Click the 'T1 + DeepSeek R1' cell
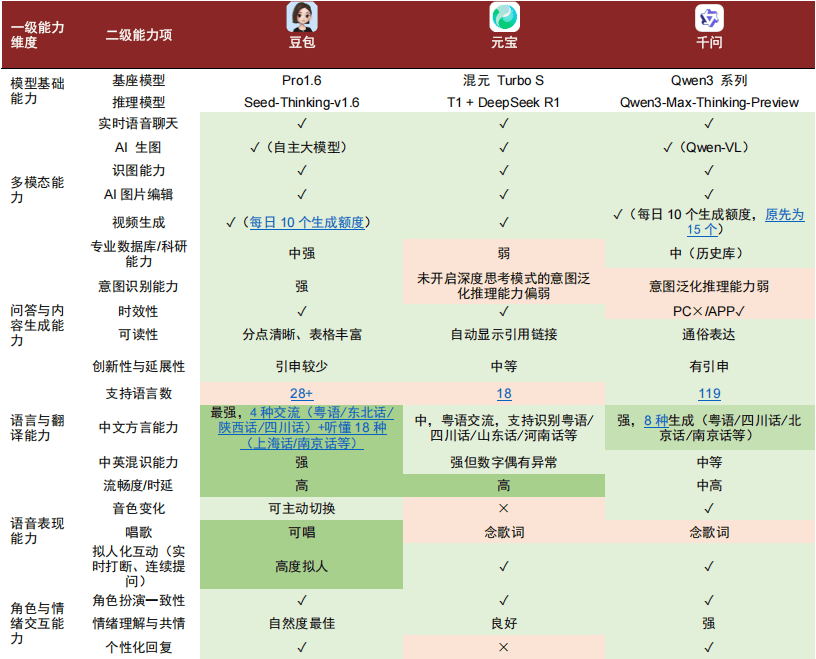This screenshot has width=816, height=659. (504, 102)
